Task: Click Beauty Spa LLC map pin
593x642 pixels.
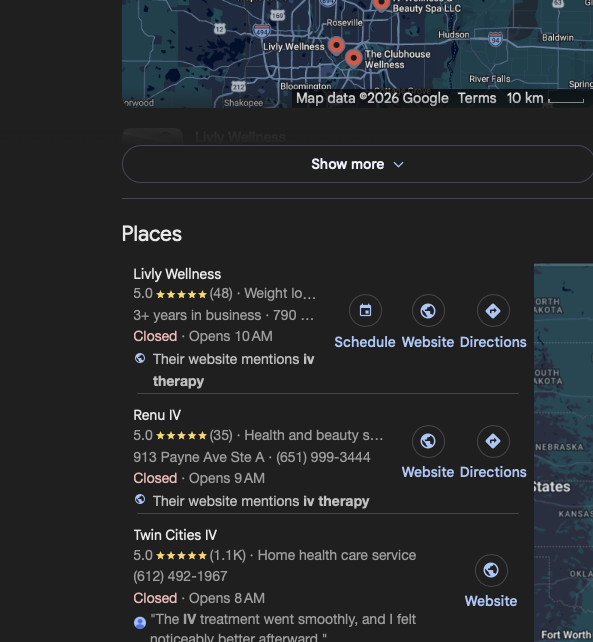Action: click(x=381, y=5)
